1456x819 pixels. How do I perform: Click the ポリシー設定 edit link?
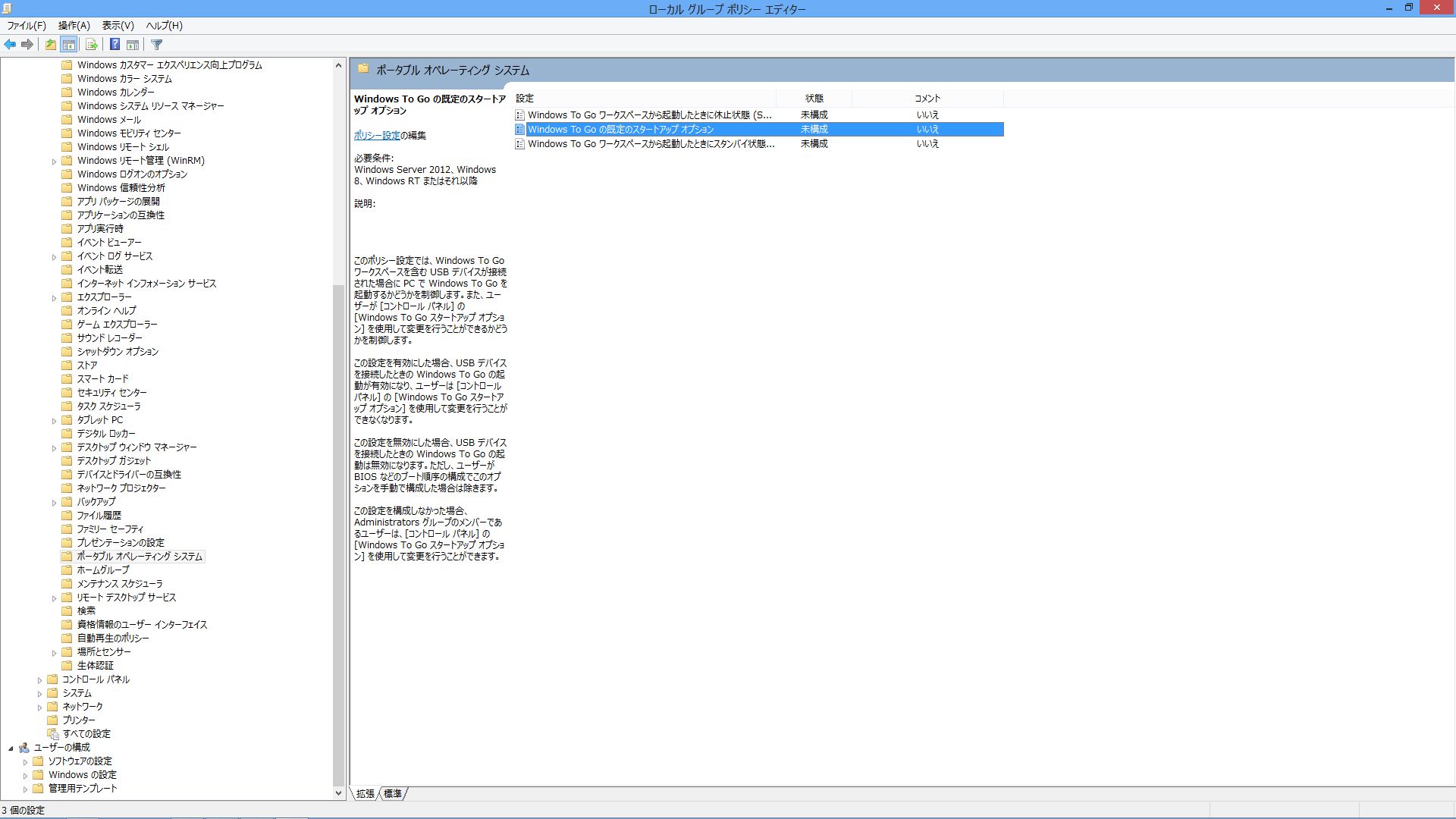pos(376,135)
